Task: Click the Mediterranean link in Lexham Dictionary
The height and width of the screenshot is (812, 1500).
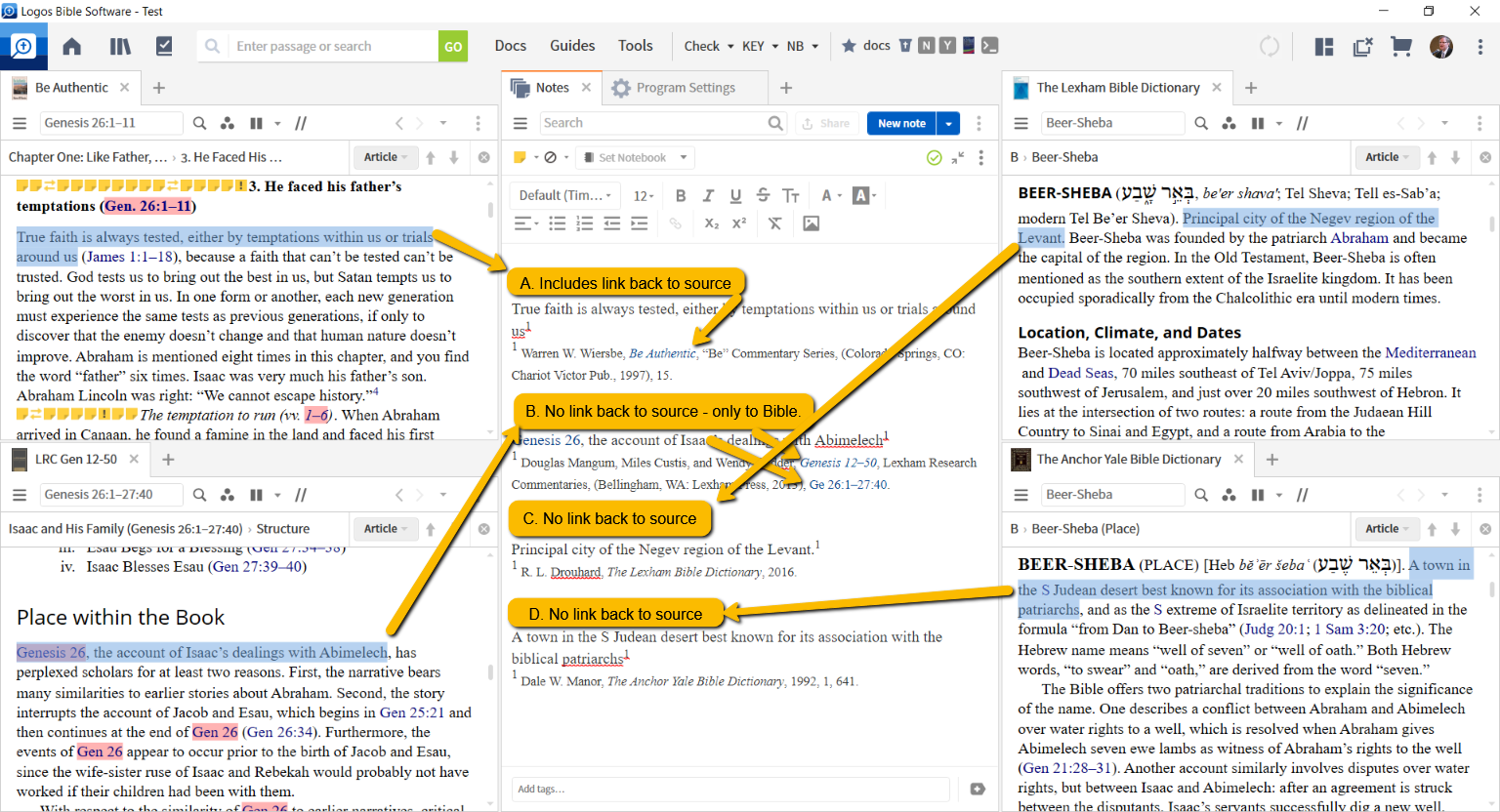Action: pyautogui.click(x=1431, y=352)
